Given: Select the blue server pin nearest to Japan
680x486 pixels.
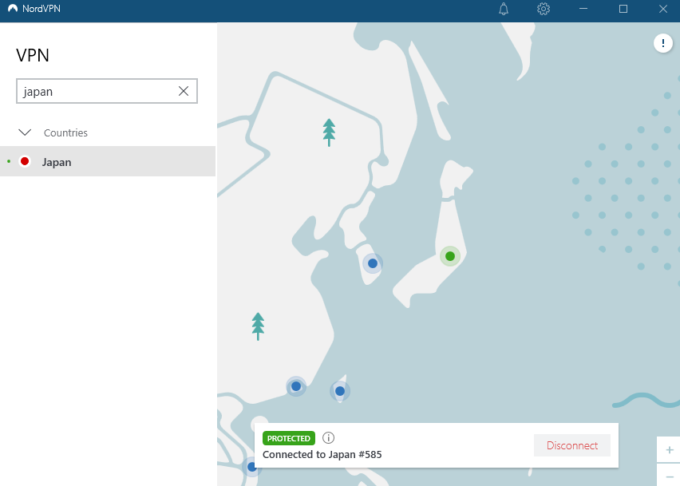Looking at the screenshot, I should click(373, 263).
